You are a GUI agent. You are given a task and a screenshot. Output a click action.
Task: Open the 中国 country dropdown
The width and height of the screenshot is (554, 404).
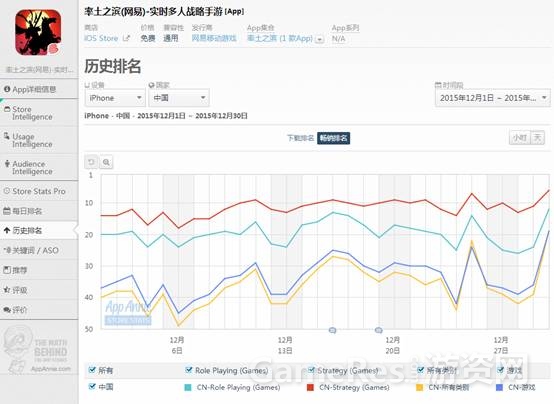(x=179, y=98)
